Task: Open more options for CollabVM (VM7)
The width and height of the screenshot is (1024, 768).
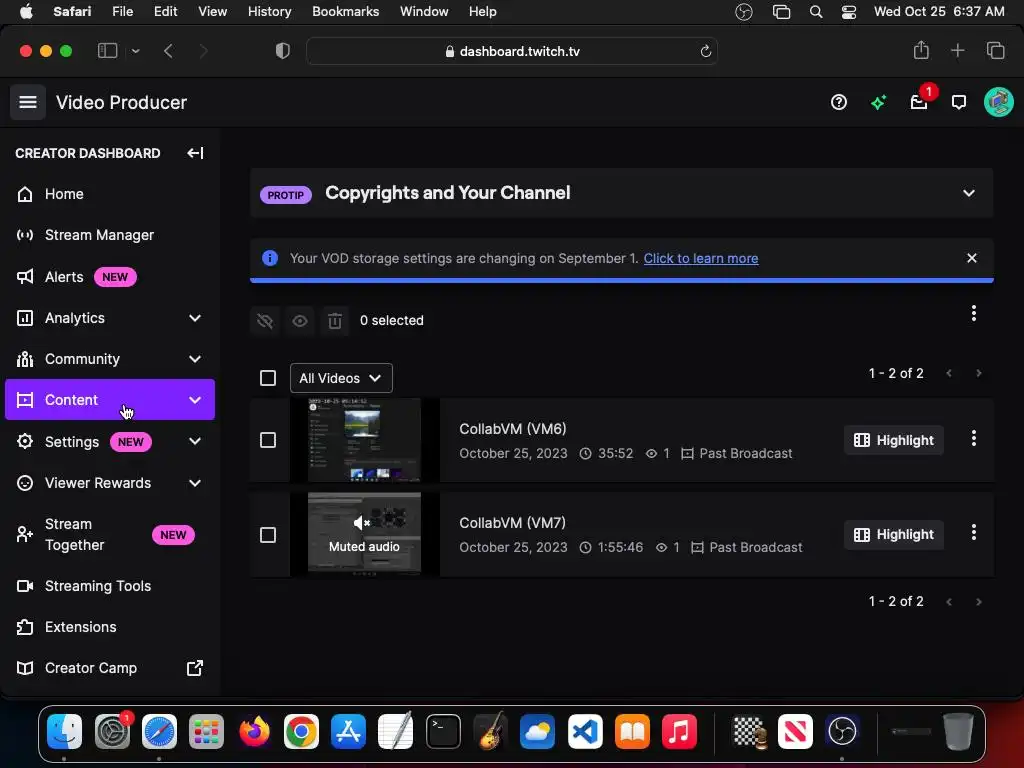Action: (x=974, y=532)
